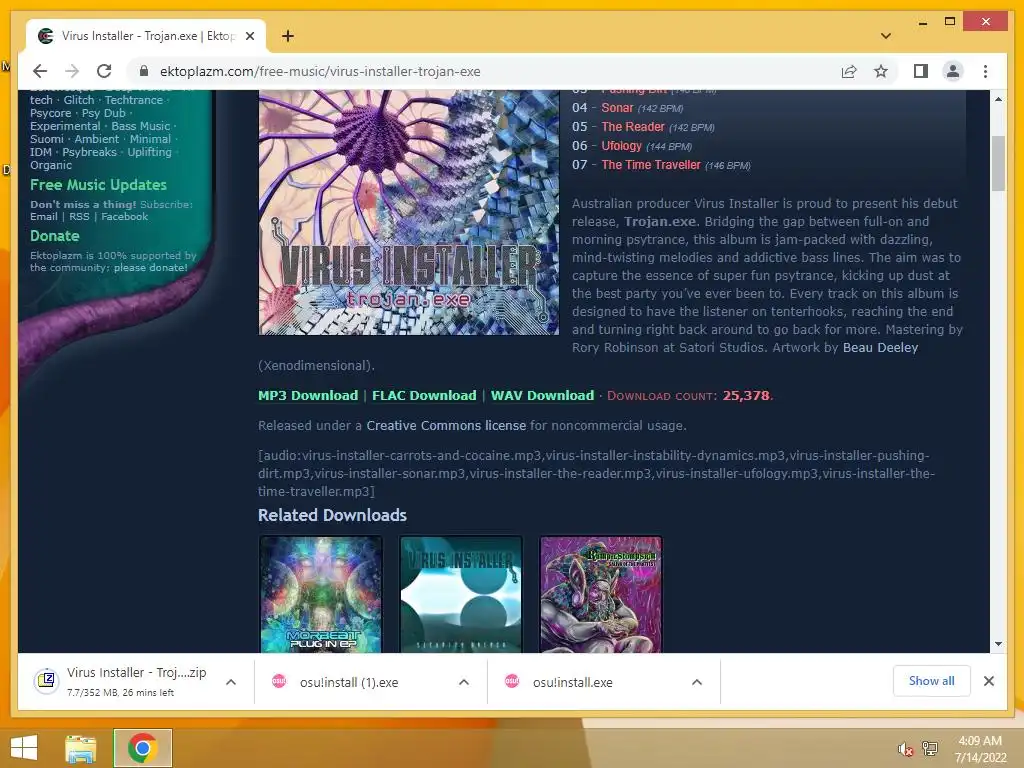Click WAV Download link
Screen dimensions: 1024x768
543,395
